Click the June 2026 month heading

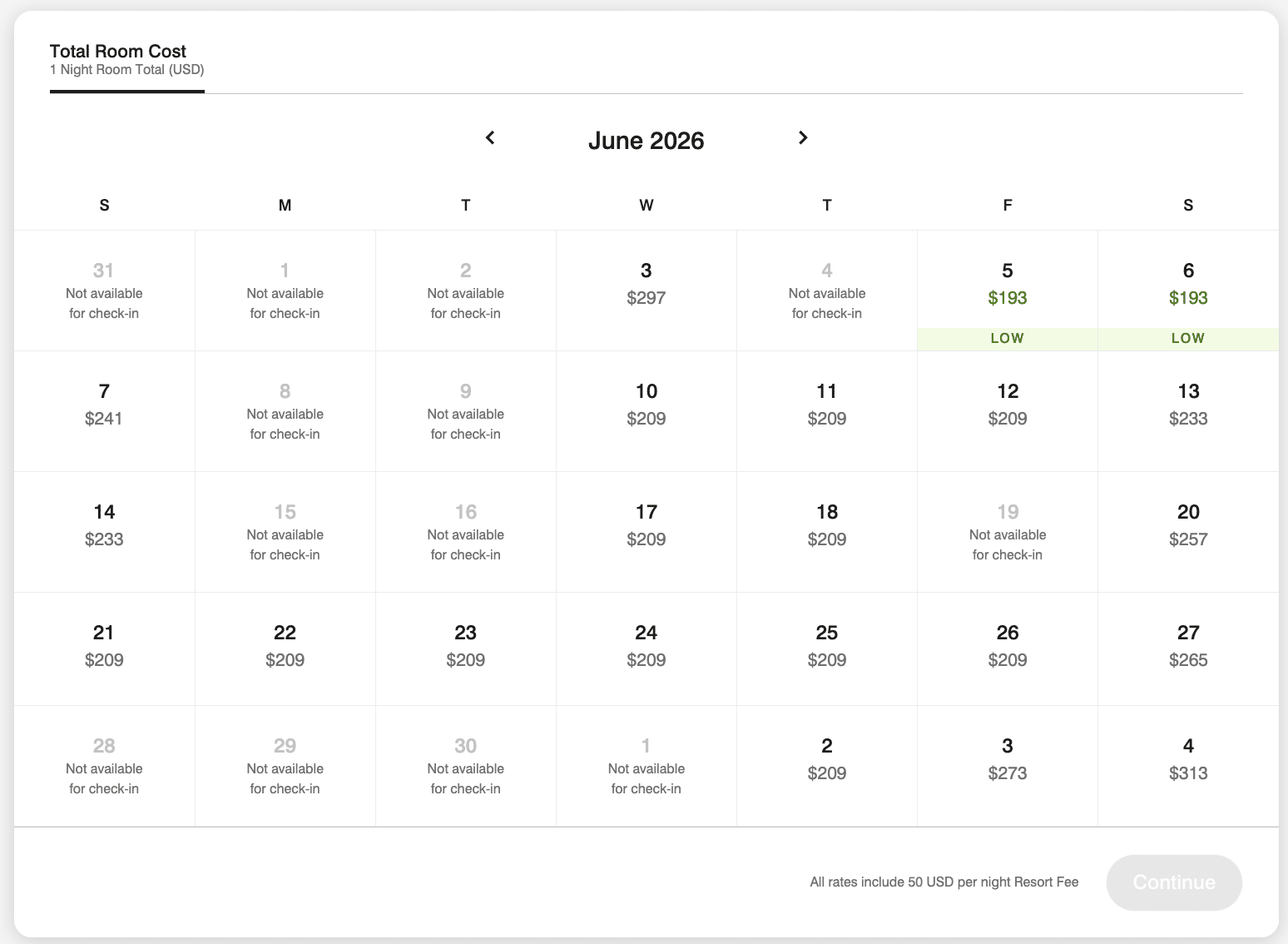[x=646, y=141]
